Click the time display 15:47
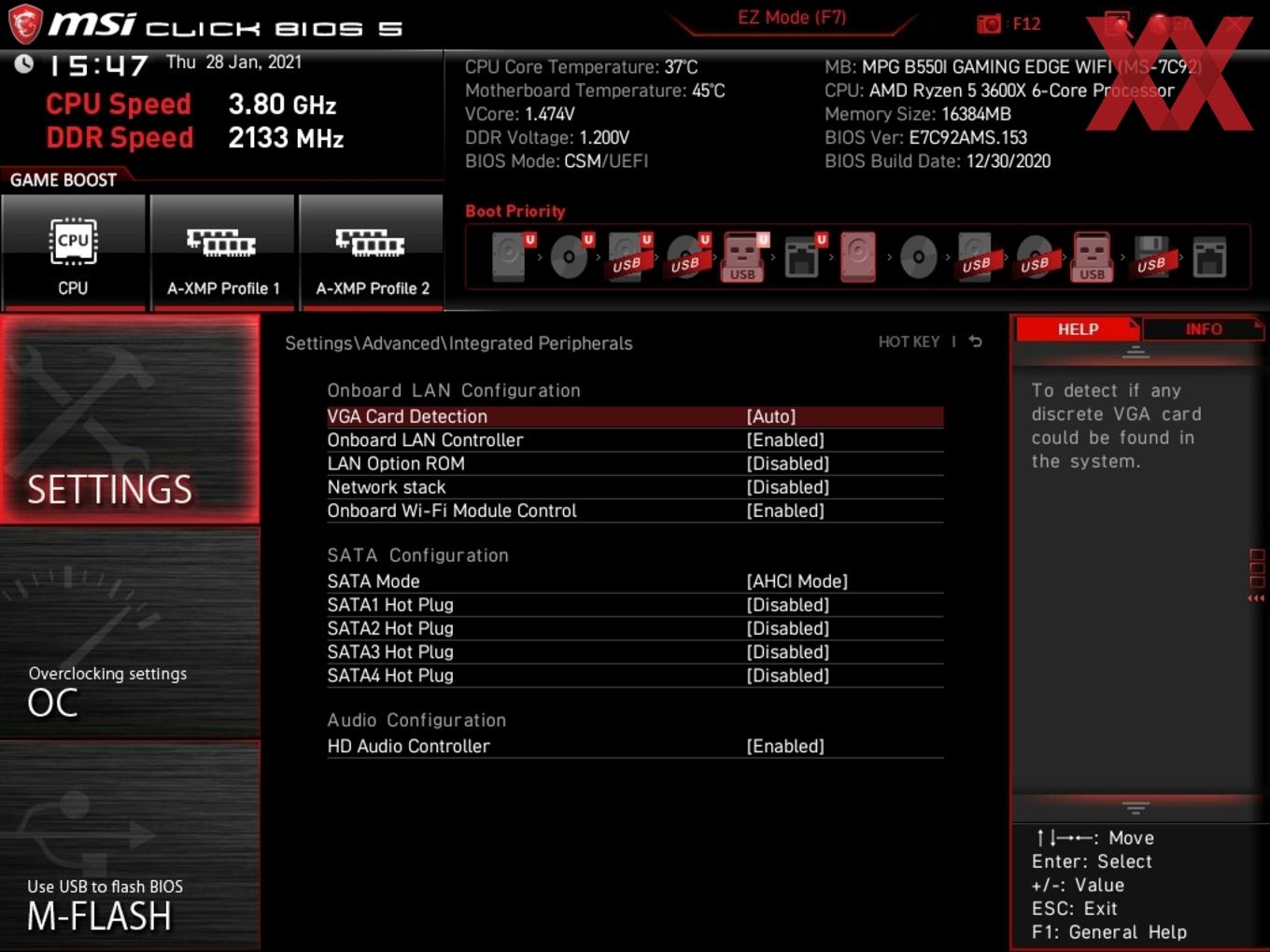Viewport: 1270px width, 952px height. (x=98, y=65)
